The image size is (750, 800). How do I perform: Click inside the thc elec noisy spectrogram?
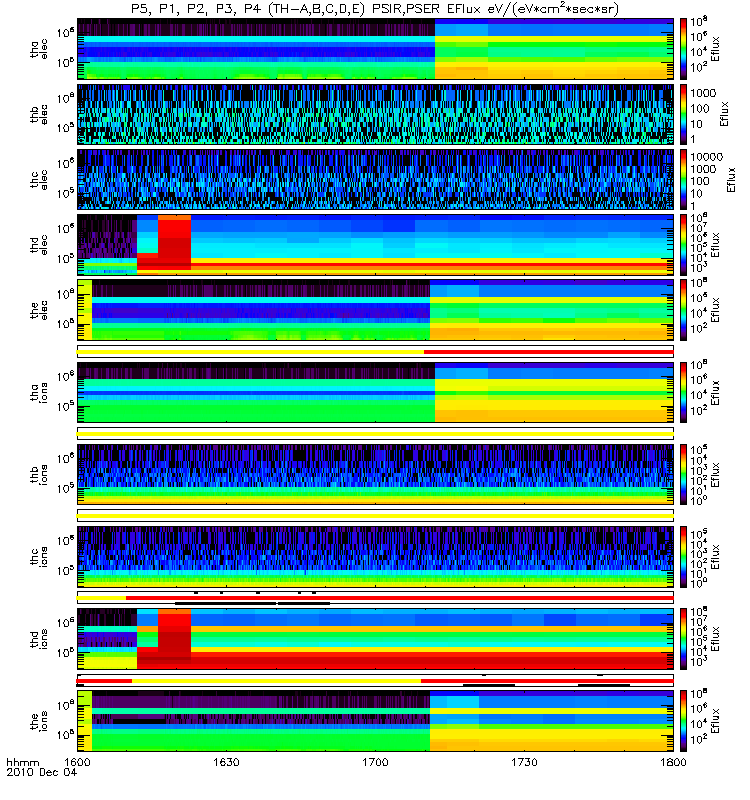tap(375, 180)
